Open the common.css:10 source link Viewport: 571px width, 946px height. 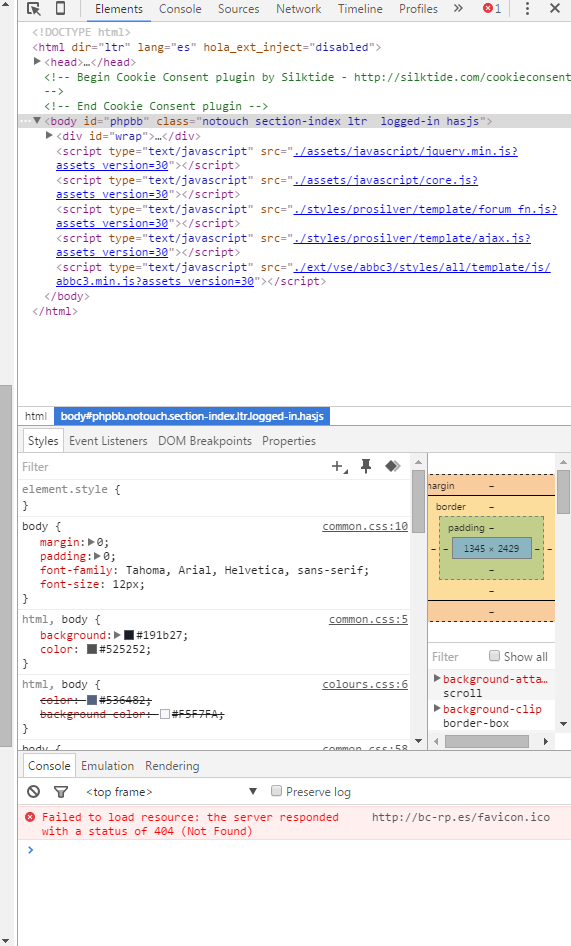pos(365,526)
